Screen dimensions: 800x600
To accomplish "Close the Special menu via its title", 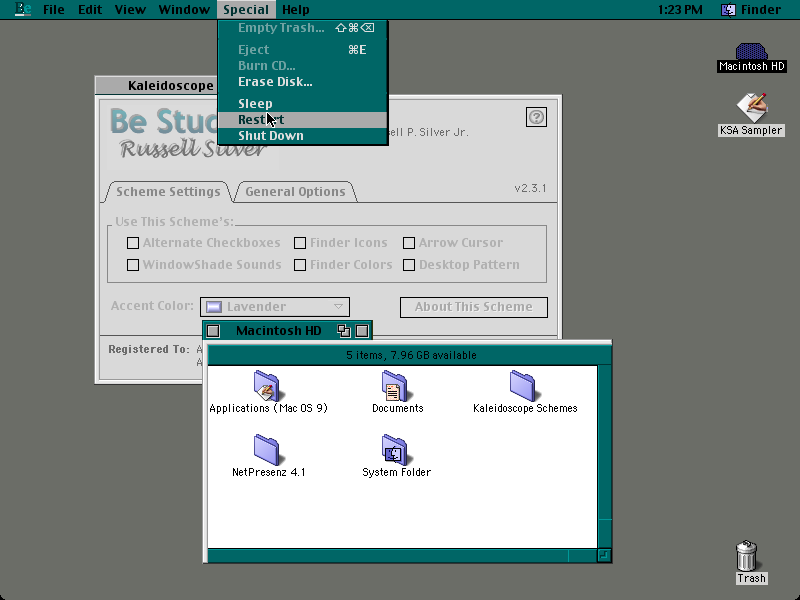I will [x=246, y=9].
